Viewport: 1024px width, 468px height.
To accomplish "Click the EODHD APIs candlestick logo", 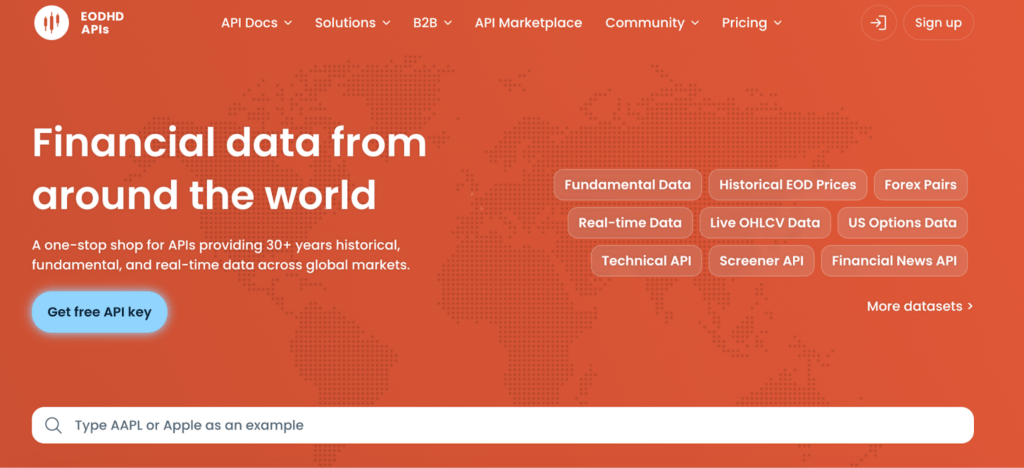I will click(x=52, y=22).
